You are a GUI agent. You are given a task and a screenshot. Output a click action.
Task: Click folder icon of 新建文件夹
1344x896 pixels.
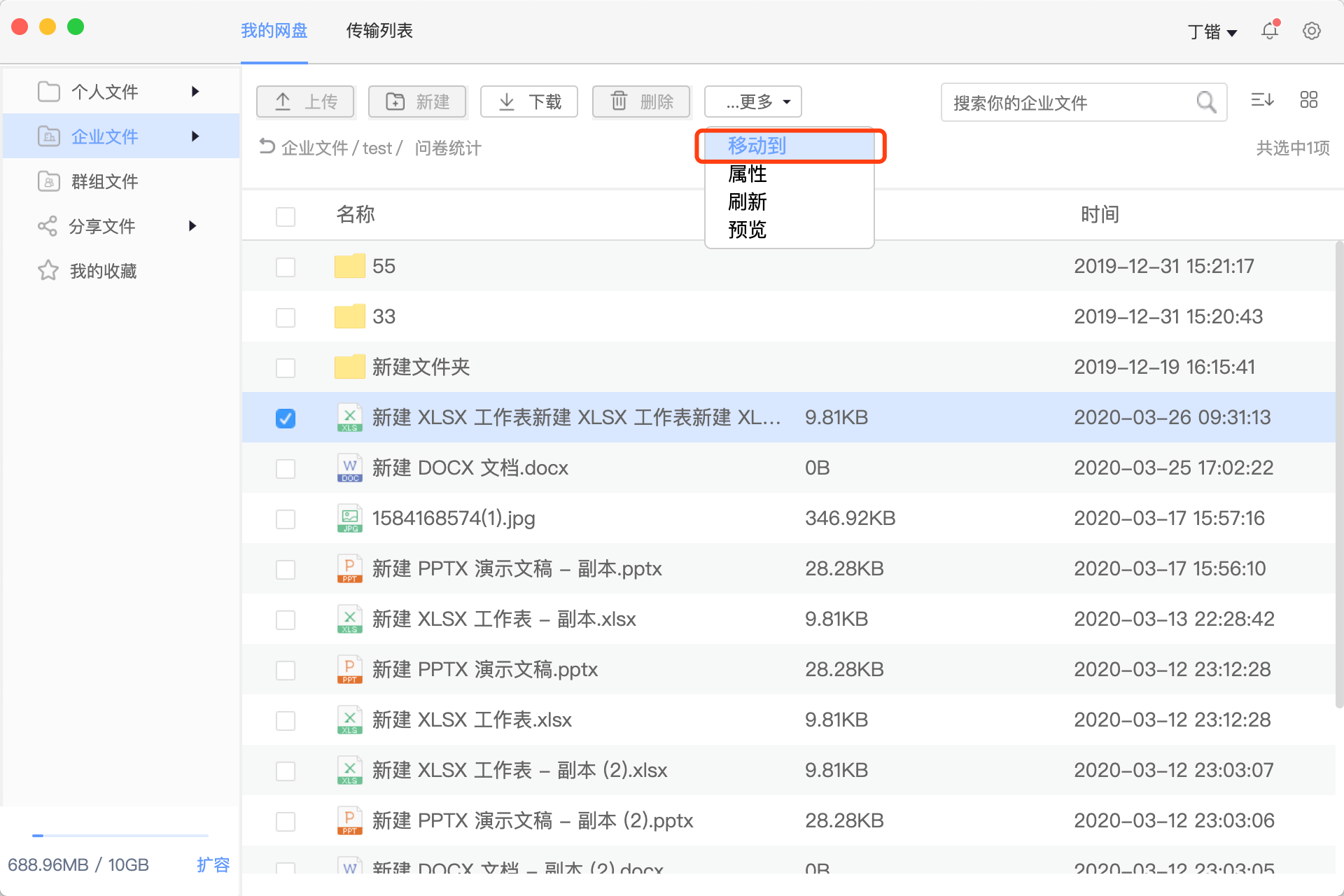349,366
